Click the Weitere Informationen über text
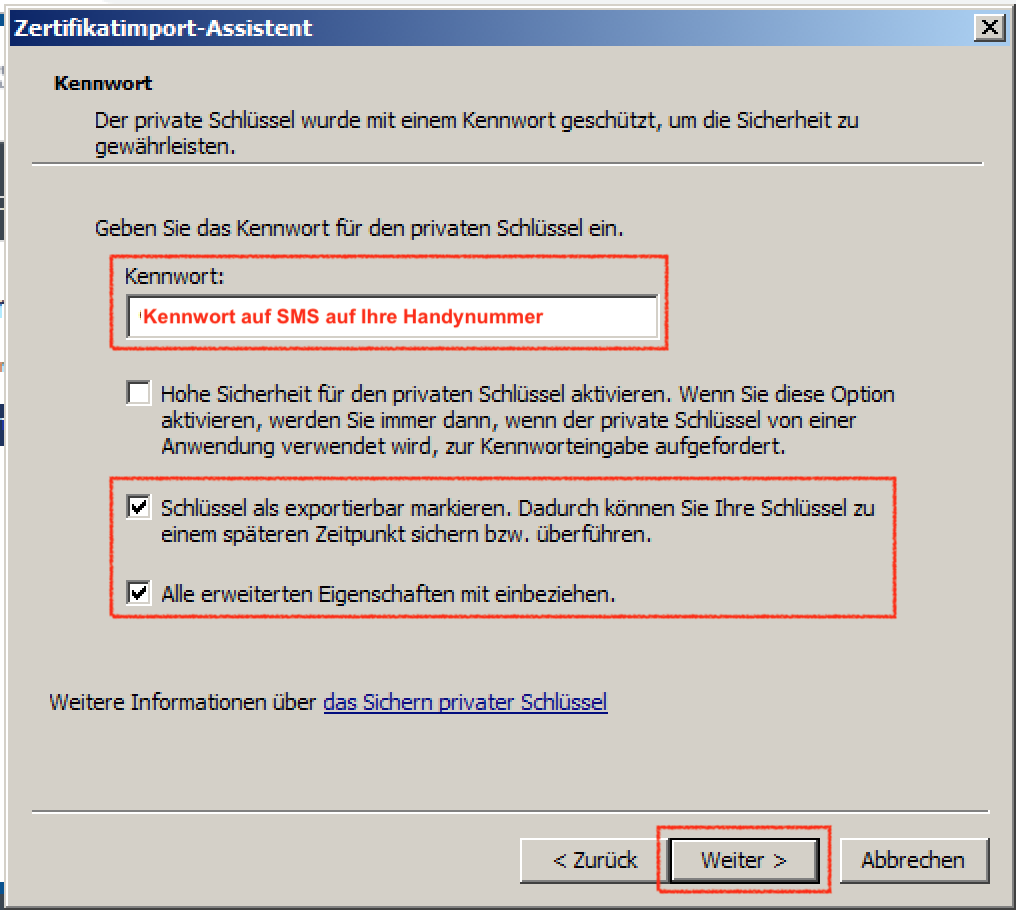 click(x=183, y=703)
